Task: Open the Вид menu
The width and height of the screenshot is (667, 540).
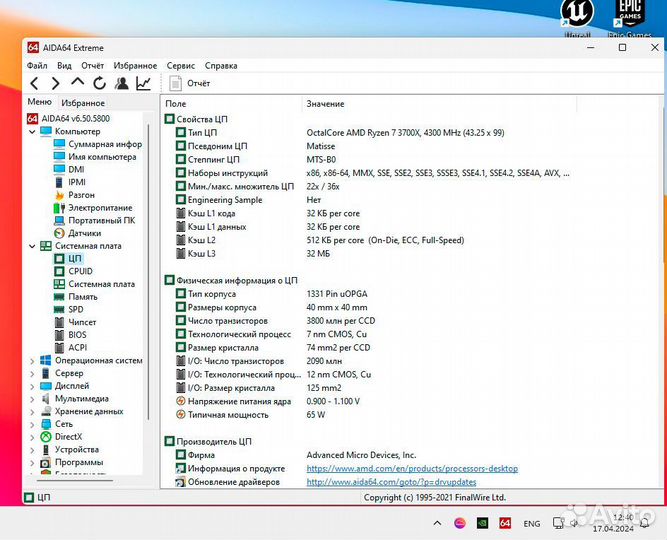Action: (64, 66)
